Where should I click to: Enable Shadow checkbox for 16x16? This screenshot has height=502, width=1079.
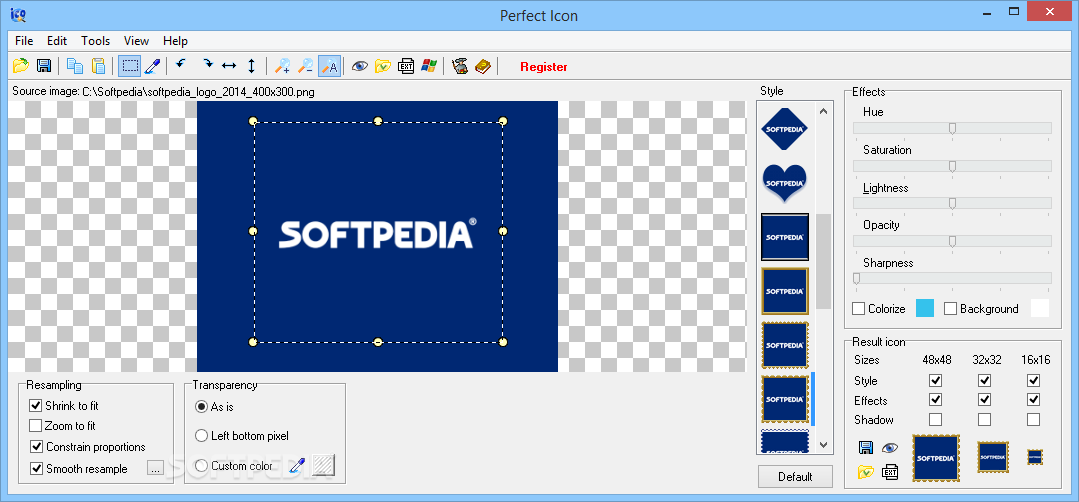(x=1034, y=419)
